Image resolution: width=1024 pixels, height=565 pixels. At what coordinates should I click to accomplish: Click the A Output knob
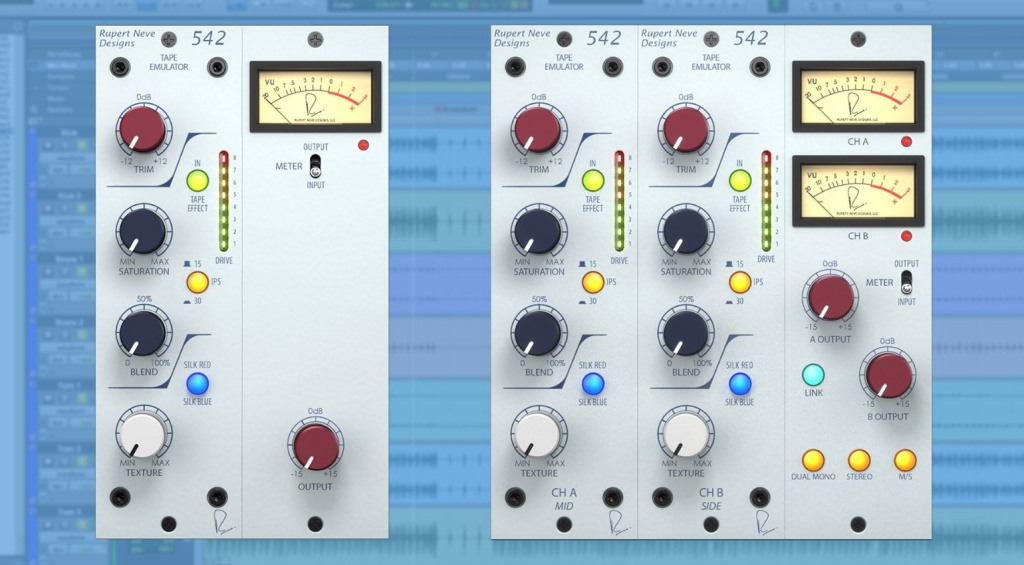tap(831, 298)
